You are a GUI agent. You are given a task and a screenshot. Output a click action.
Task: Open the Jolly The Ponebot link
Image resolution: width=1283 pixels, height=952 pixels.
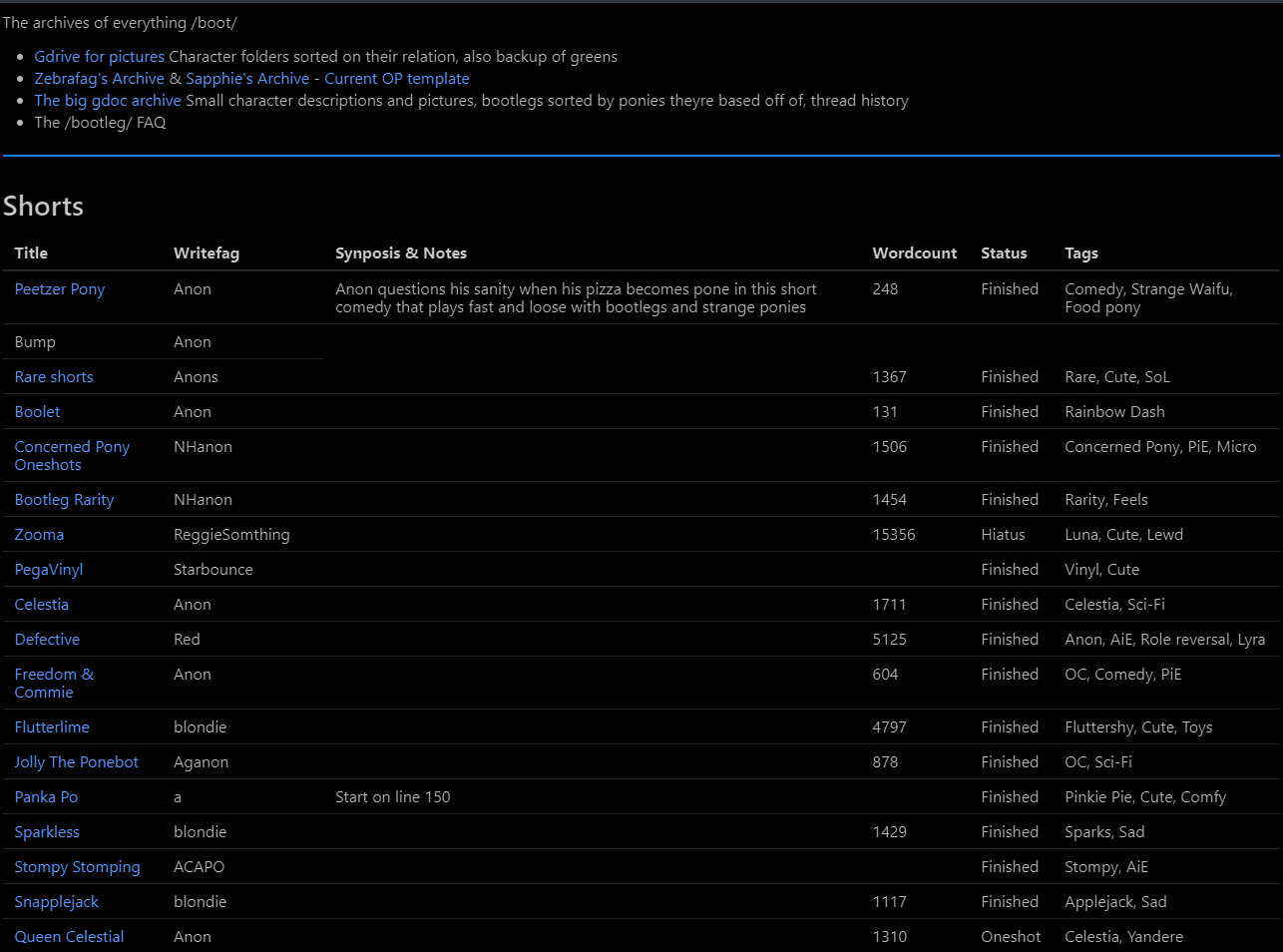pos(77,762)
